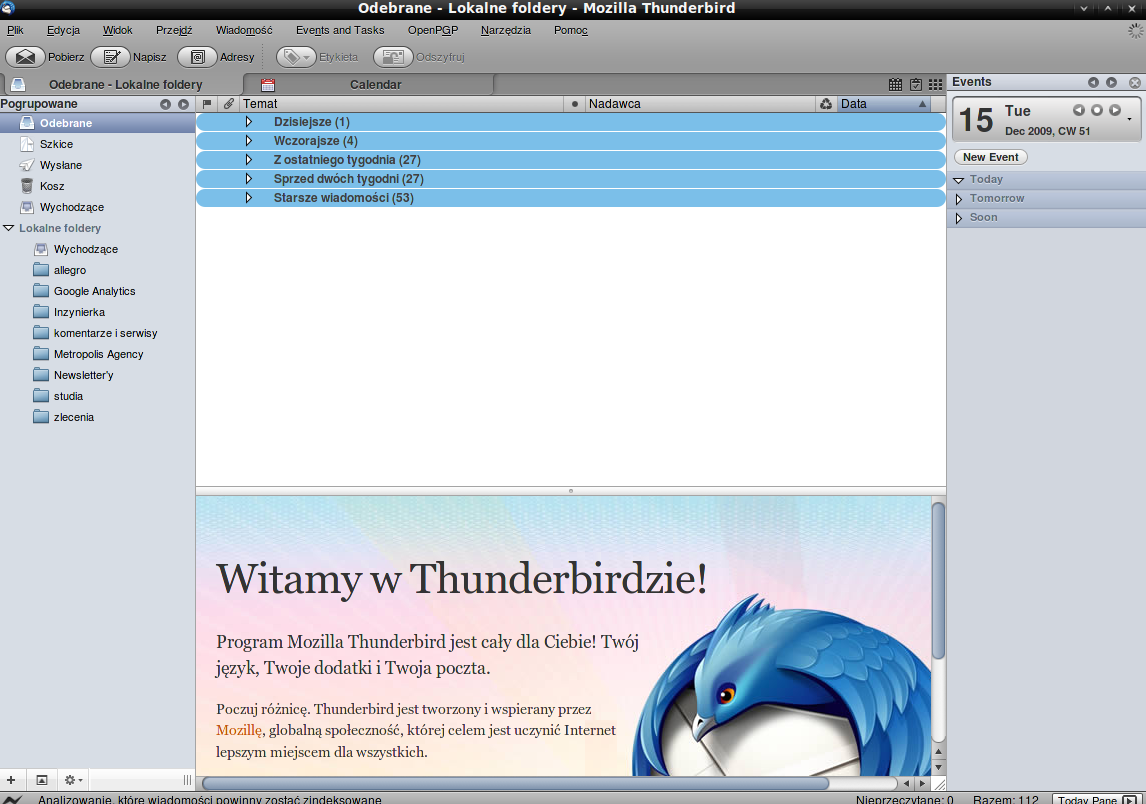This screenshot has width=1146, height=804.
Task: Click the attachment paperclip column header
Action: (229, 104)
